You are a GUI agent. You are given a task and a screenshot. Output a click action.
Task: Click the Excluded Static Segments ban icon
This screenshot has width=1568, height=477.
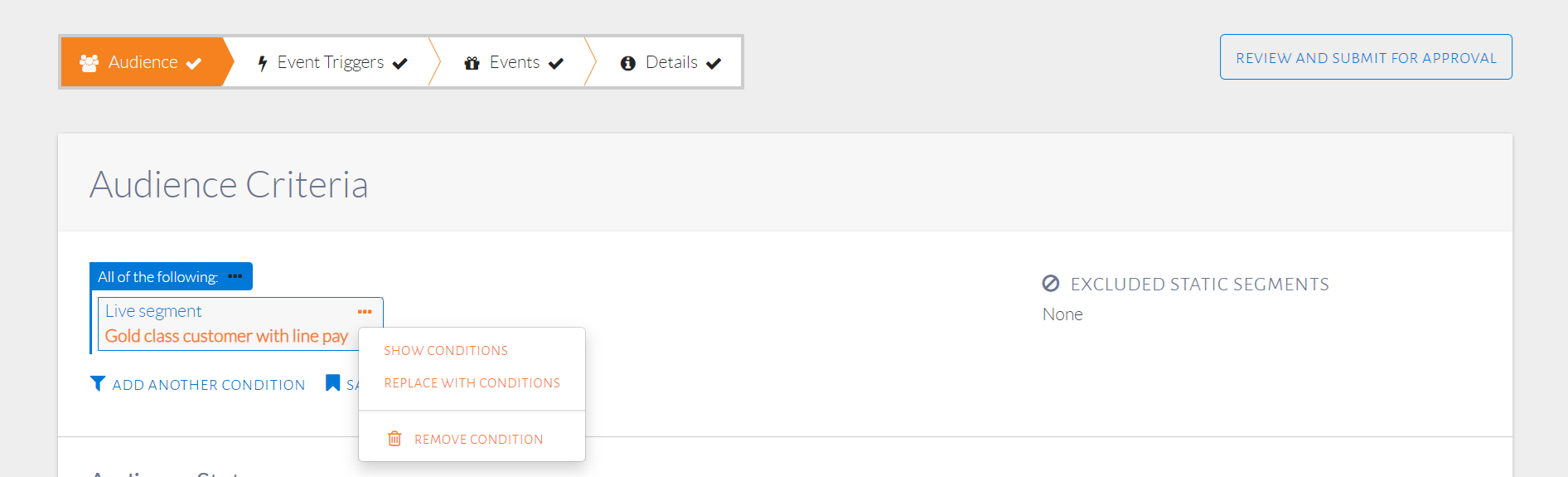coord(1051,284)
